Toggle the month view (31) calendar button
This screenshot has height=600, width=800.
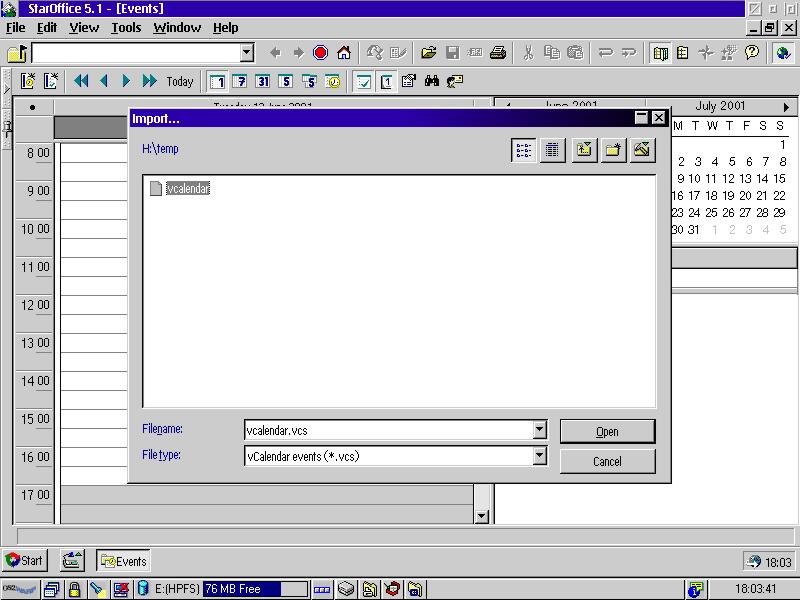point(262,81)
